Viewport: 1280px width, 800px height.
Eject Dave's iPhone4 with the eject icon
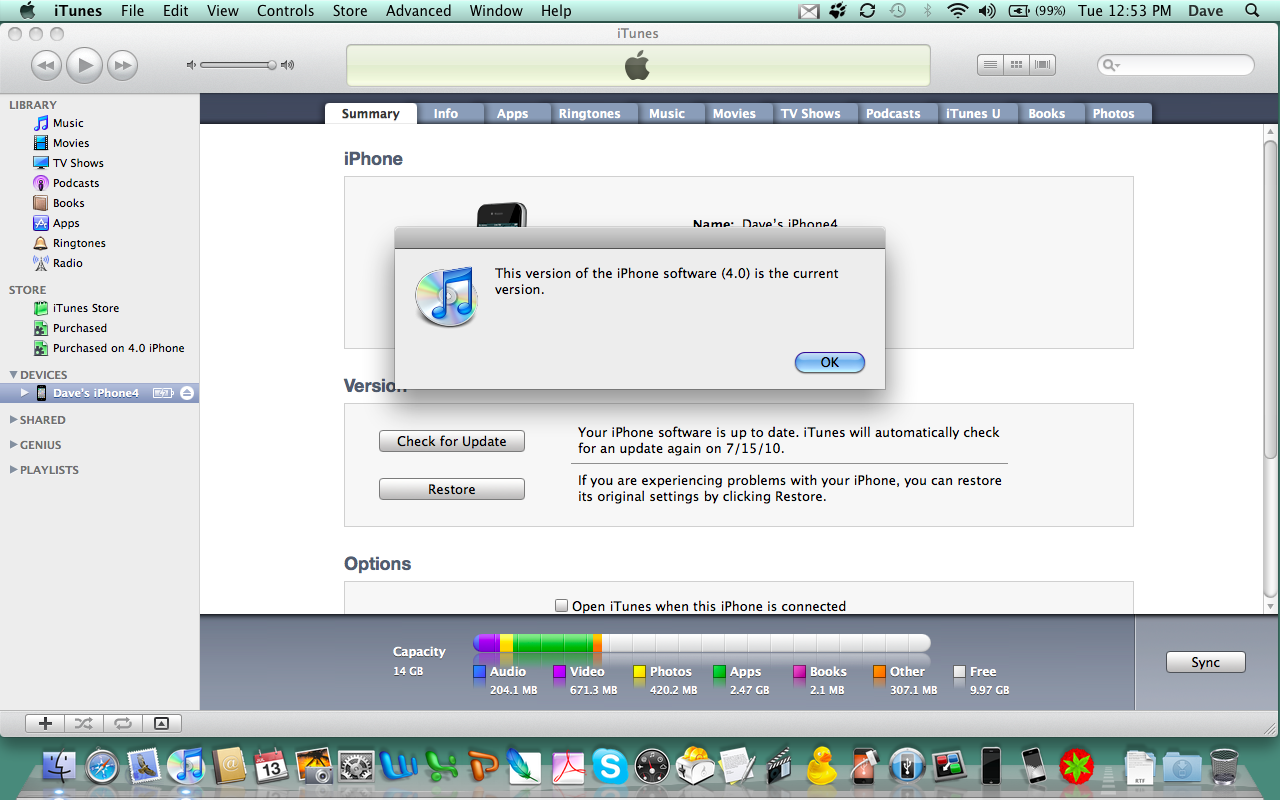click(x=187, y=393)
